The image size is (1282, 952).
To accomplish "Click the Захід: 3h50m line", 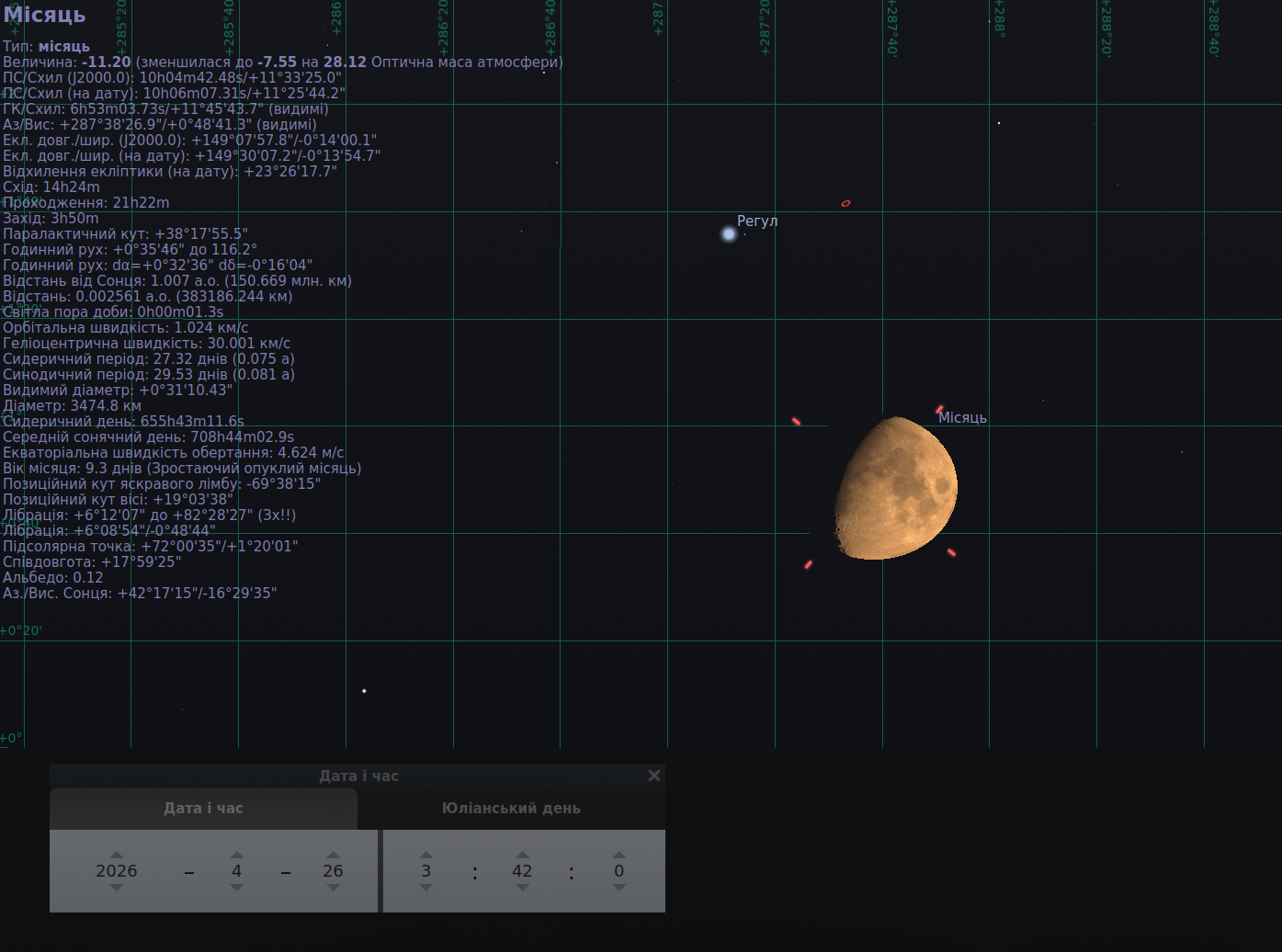I will point(51,219).
